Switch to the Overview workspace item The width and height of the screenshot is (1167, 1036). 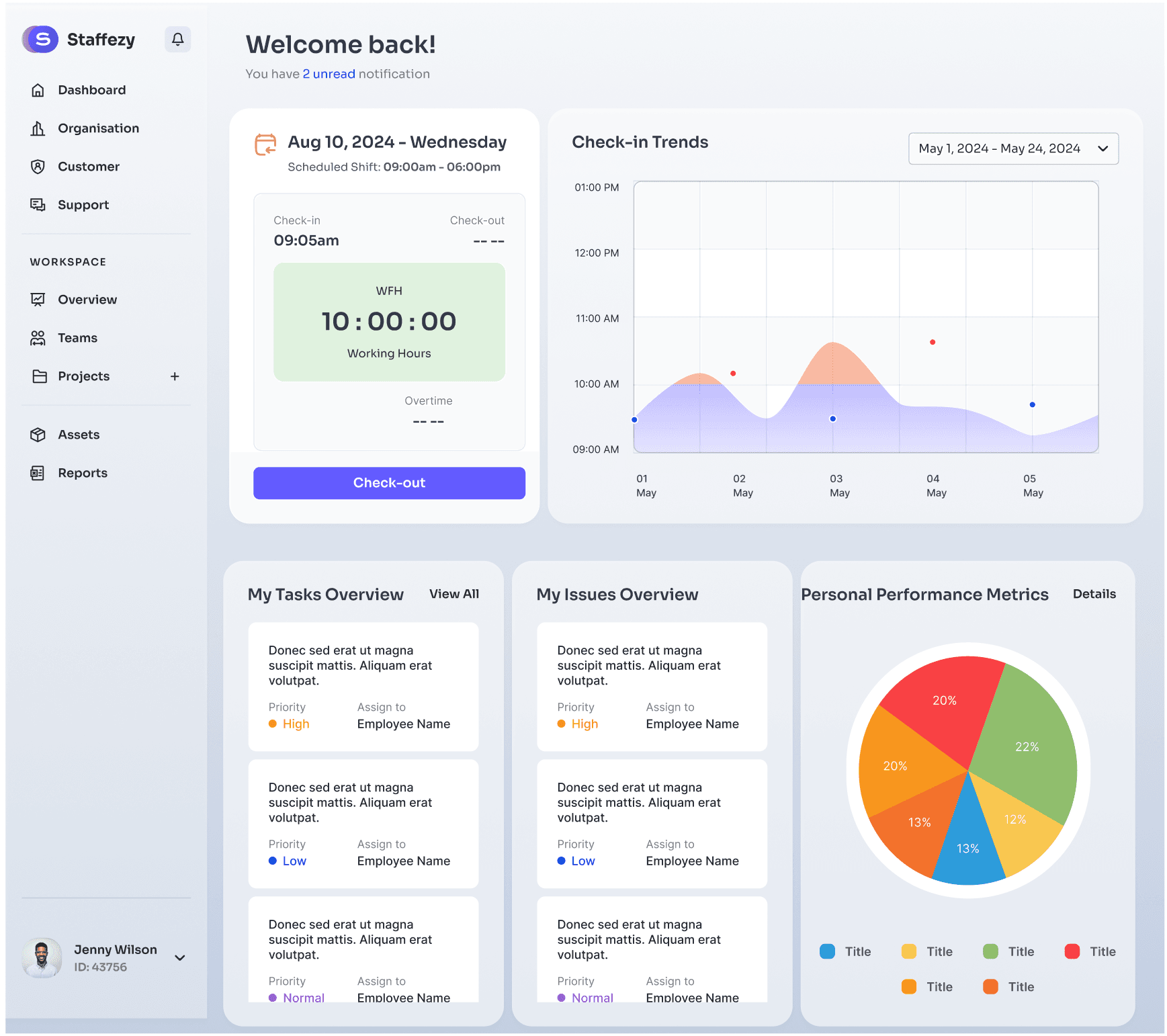[x=38, y=299]
